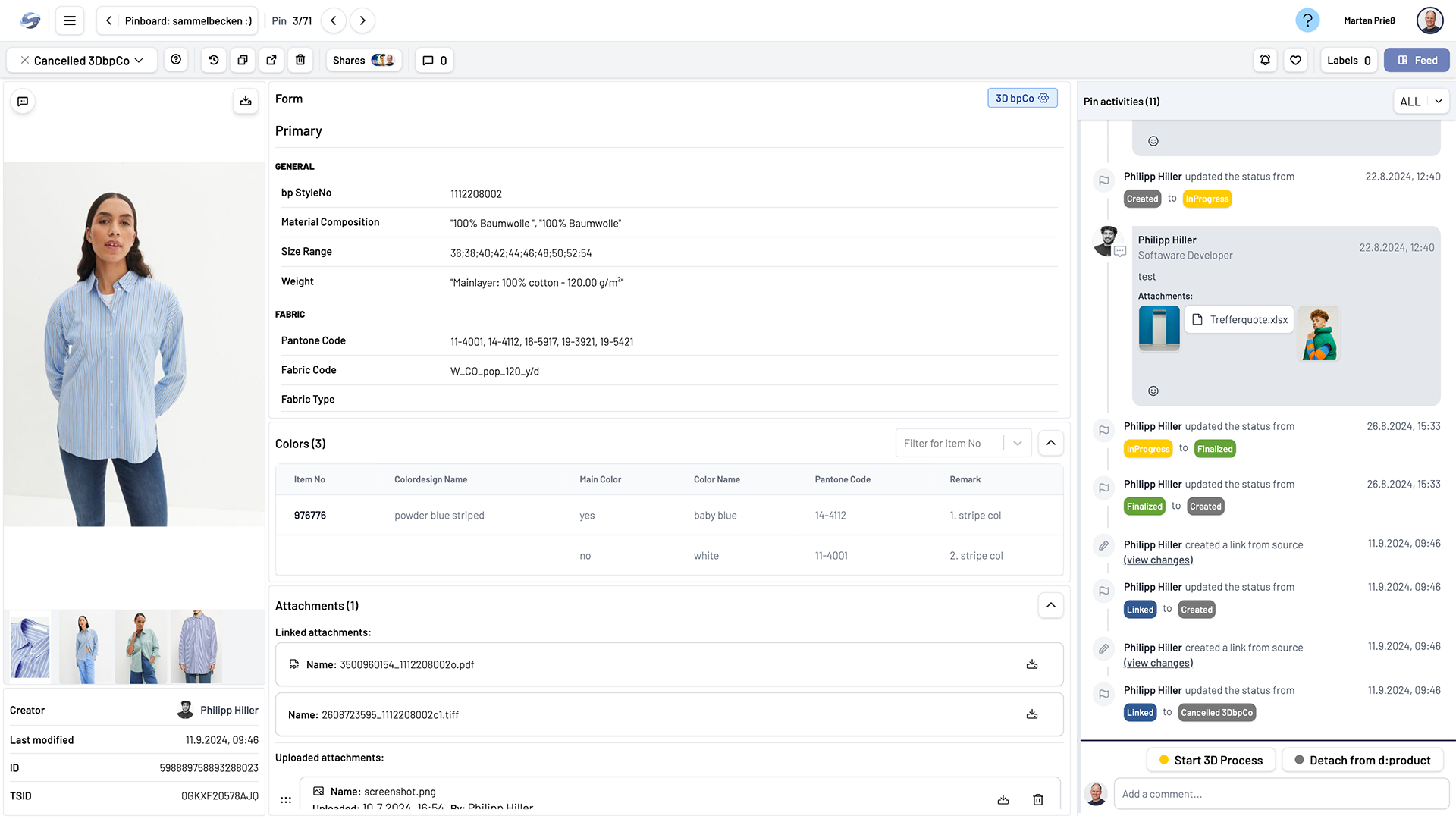Toggle favorite heart on pin

pos(1295,60)
